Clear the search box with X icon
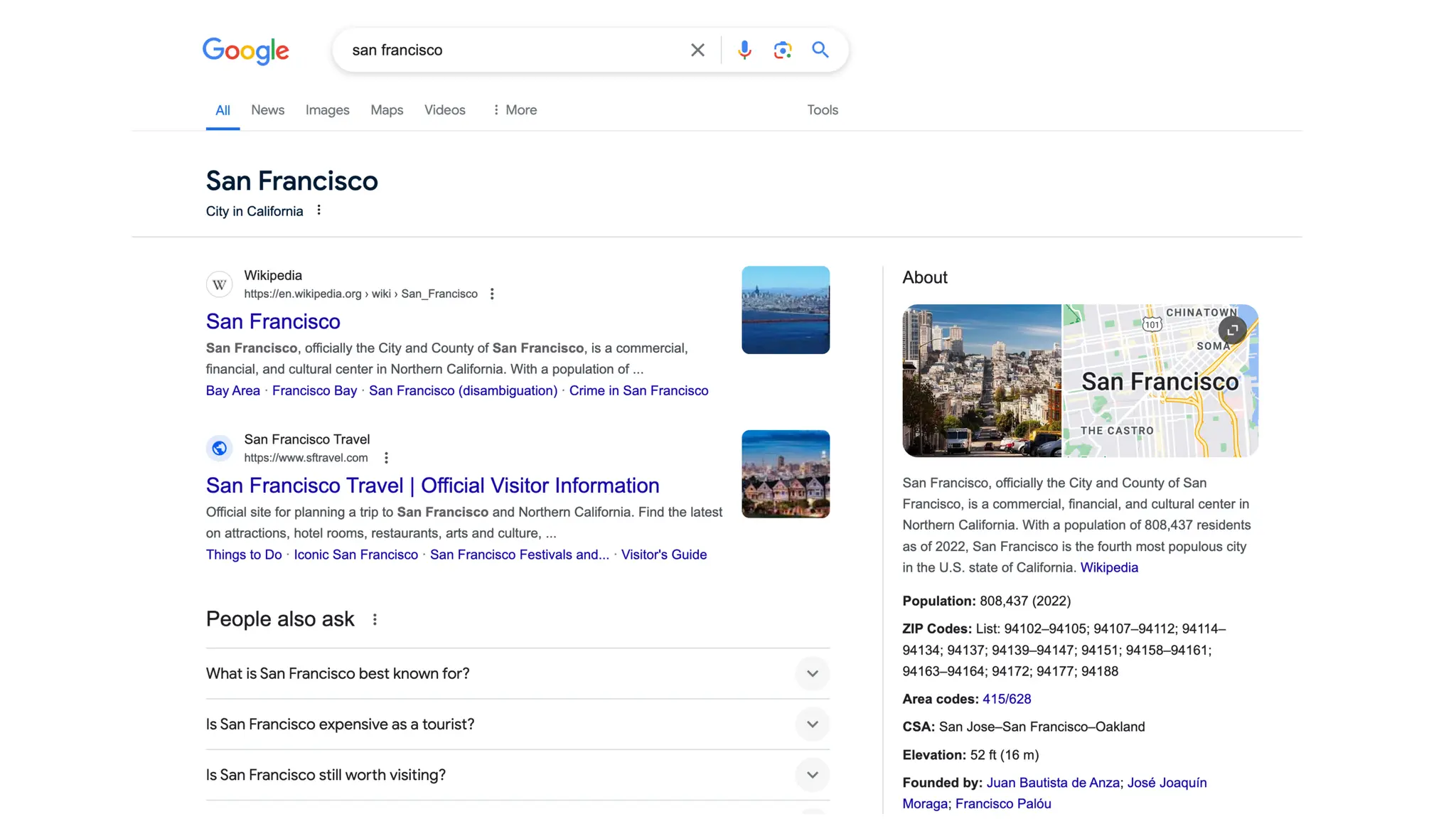1456x819 pixels. (x=697, y=50)
